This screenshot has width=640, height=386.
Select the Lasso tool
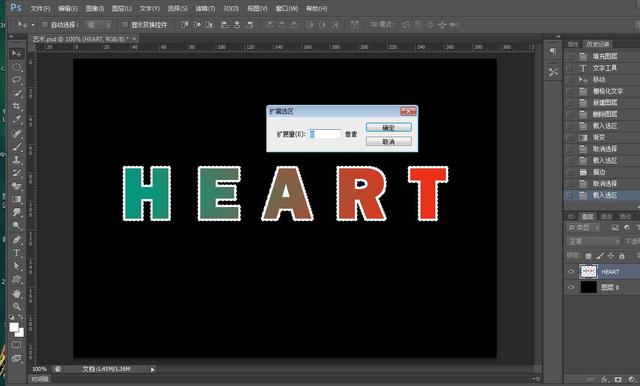pyautogui.click(x=16, y=80)
